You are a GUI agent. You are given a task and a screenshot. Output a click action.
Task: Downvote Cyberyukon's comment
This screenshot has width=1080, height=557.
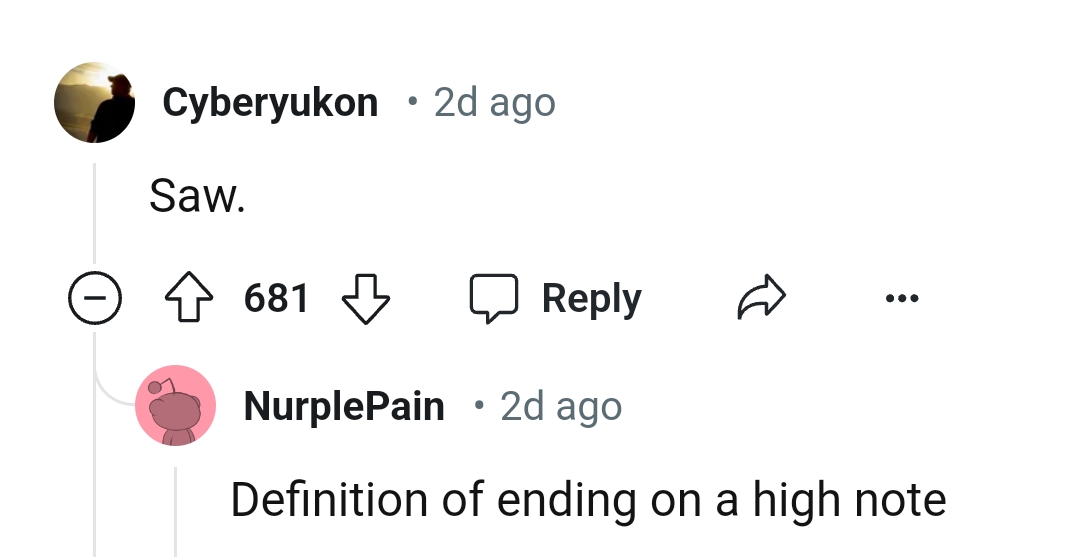pyautogui.click(x=366, y=299)
